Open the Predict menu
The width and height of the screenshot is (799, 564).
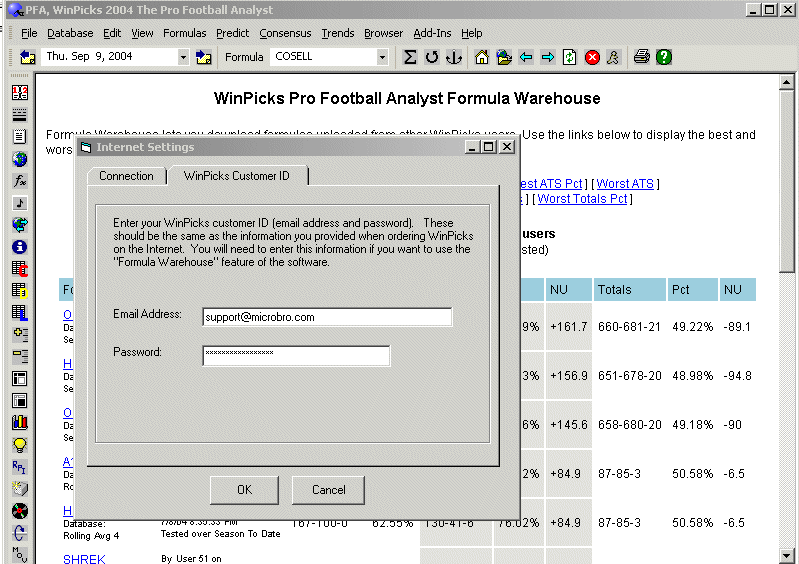(x=232, y=33)
